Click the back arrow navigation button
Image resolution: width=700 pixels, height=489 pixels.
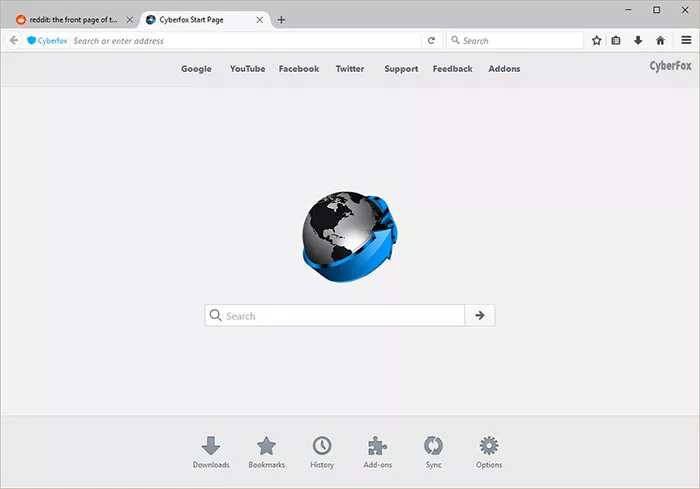(x=14, y=41)
